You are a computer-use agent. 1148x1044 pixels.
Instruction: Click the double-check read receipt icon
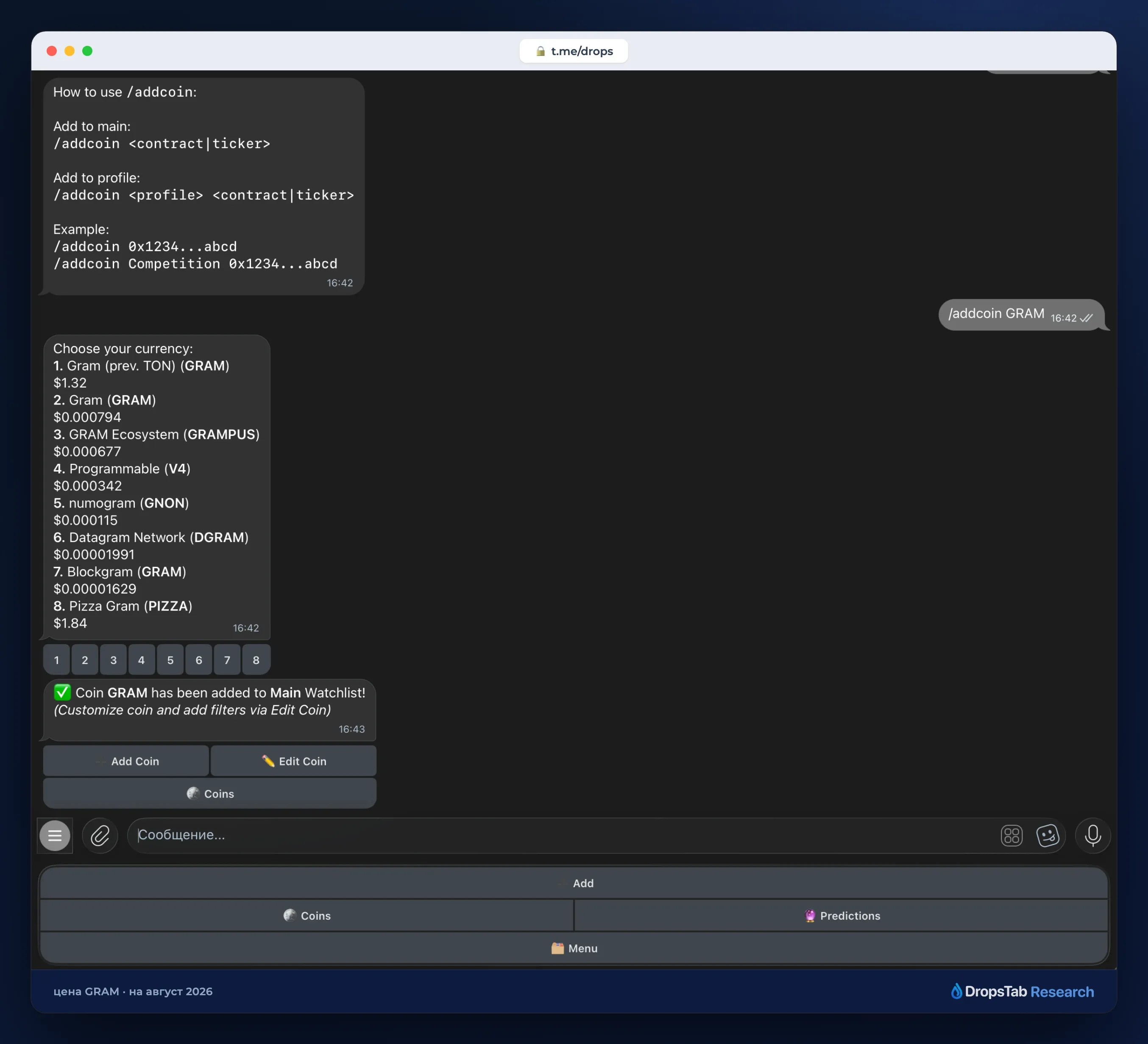(x=1086, y=318)
